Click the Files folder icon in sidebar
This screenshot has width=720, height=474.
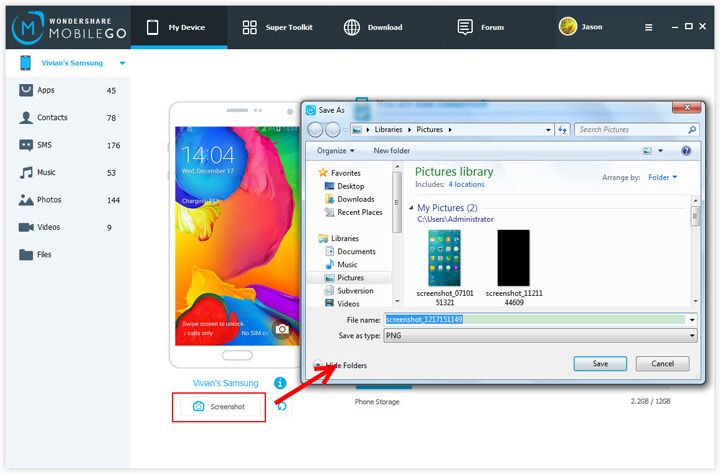(26, 254)
